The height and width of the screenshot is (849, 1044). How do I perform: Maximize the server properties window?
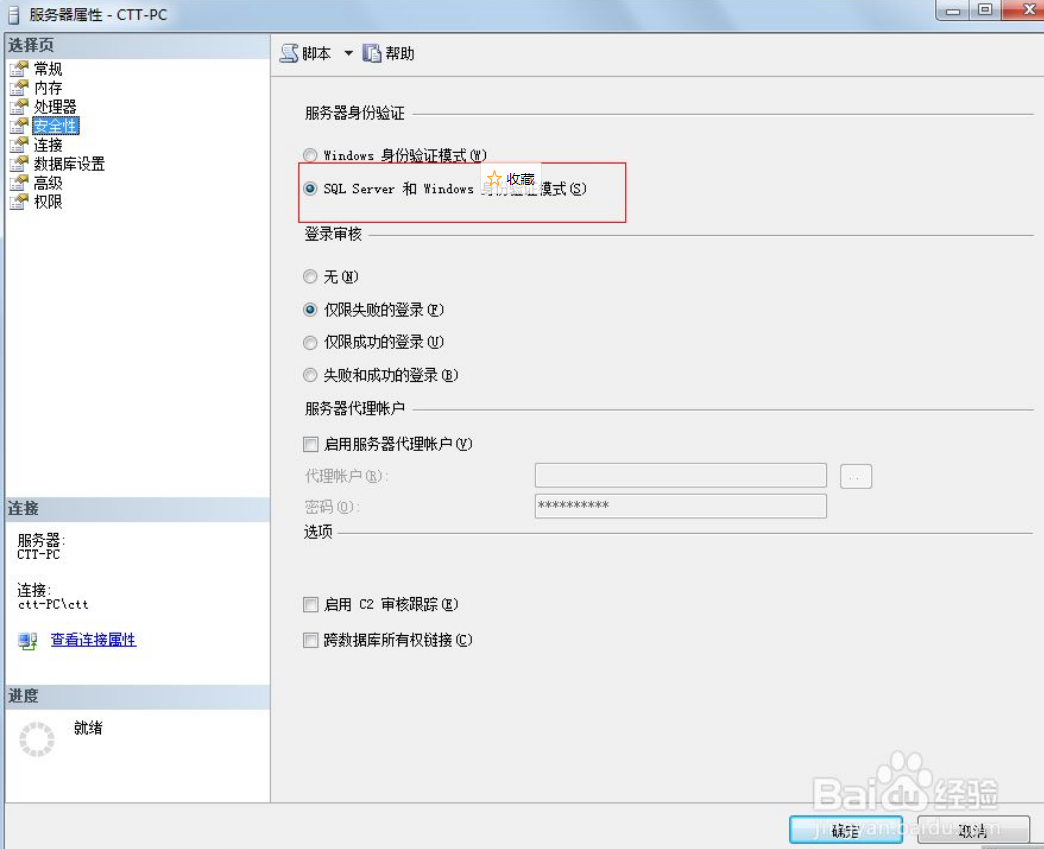(985, 10)
